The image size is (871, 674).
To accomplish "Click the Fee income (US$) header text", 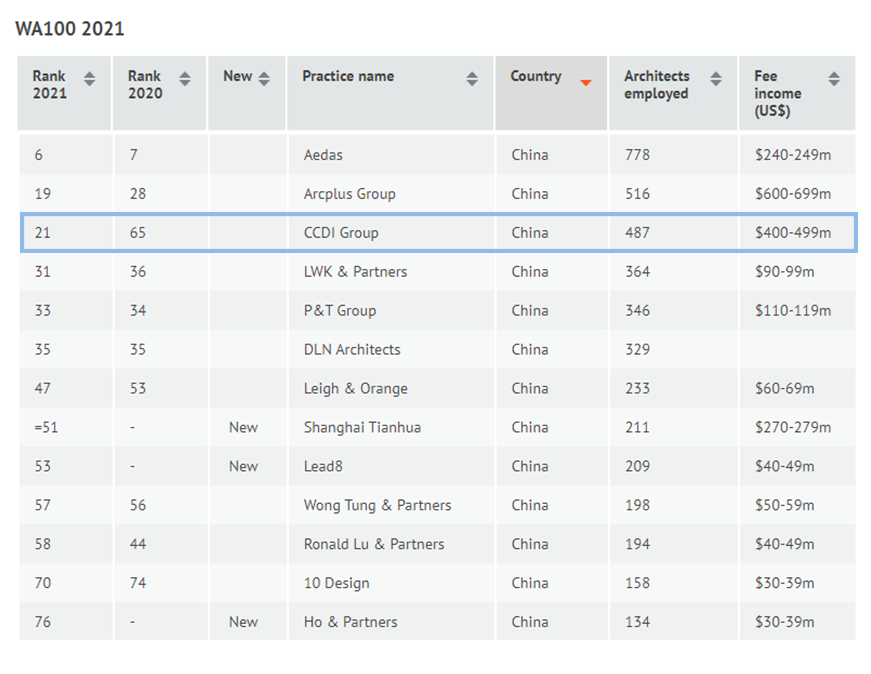I will point(778,93).
